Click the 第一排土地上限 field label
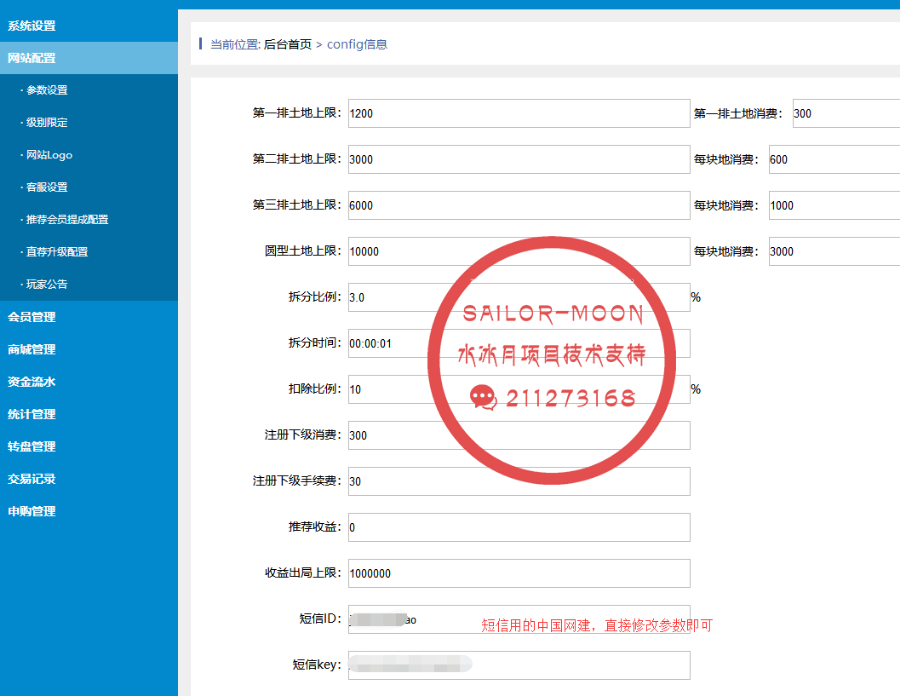Image resolution: width=900 pixels, height=696 pixels. [x=297, y=113]
